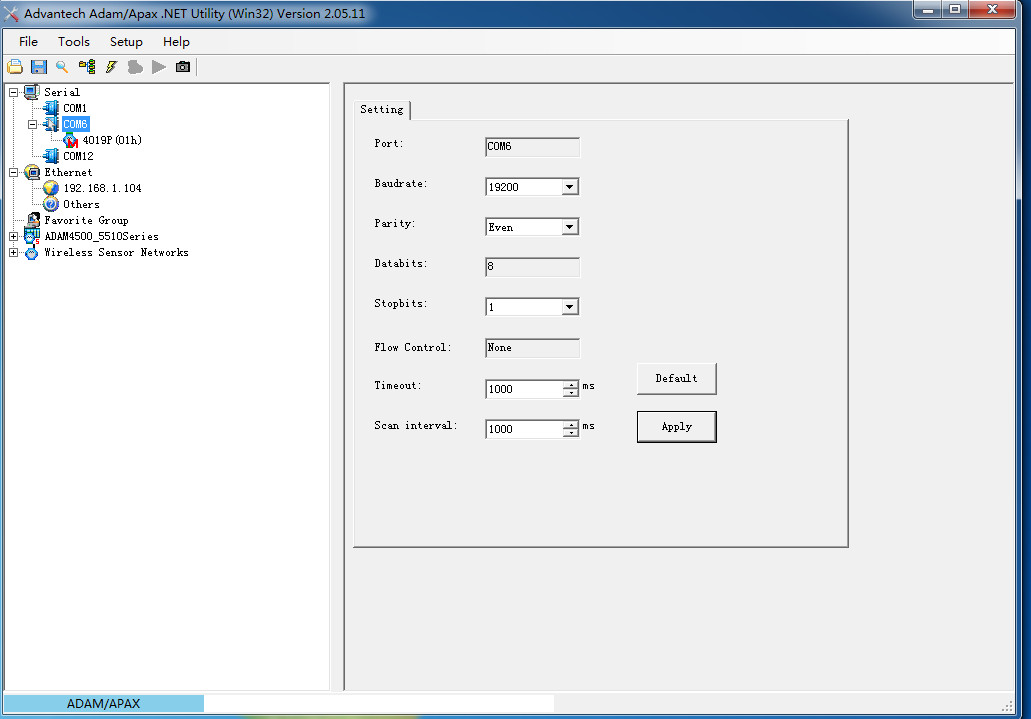Select the COM12 tree entry
This screenshot has width=1031, height=719.
pyautogui.click(x=78, y=156)
